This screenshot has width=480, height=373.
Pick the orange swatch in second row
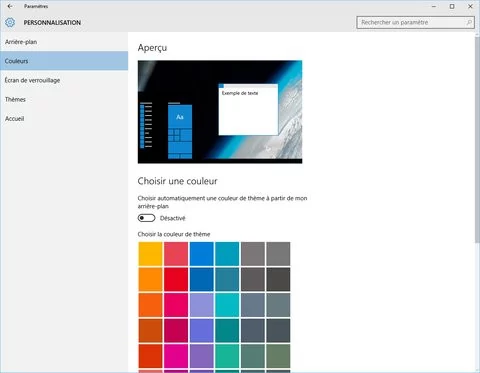pos(150,279)
